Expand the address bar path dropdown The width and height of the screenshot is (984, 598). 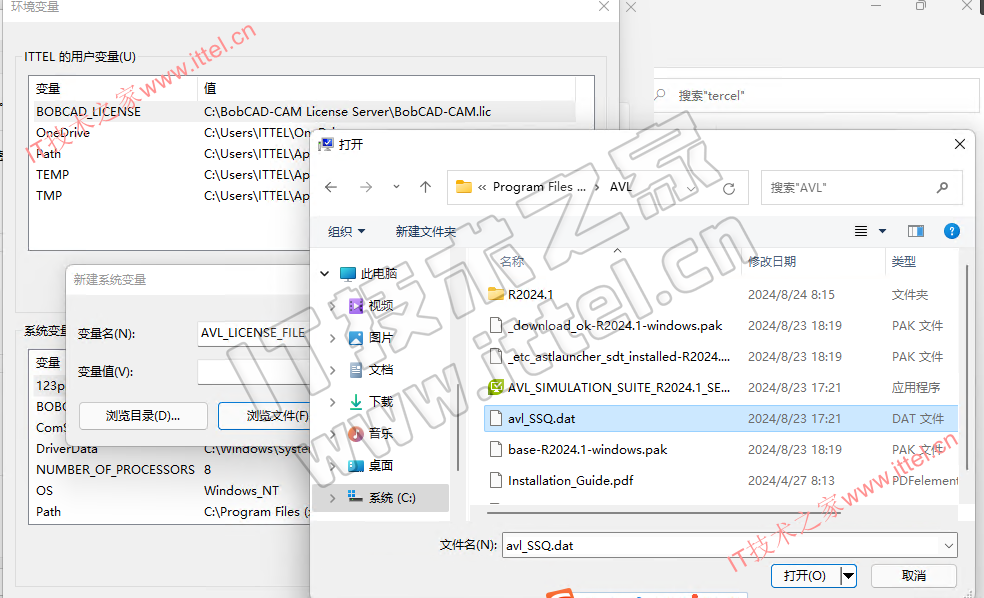[691, 188]
